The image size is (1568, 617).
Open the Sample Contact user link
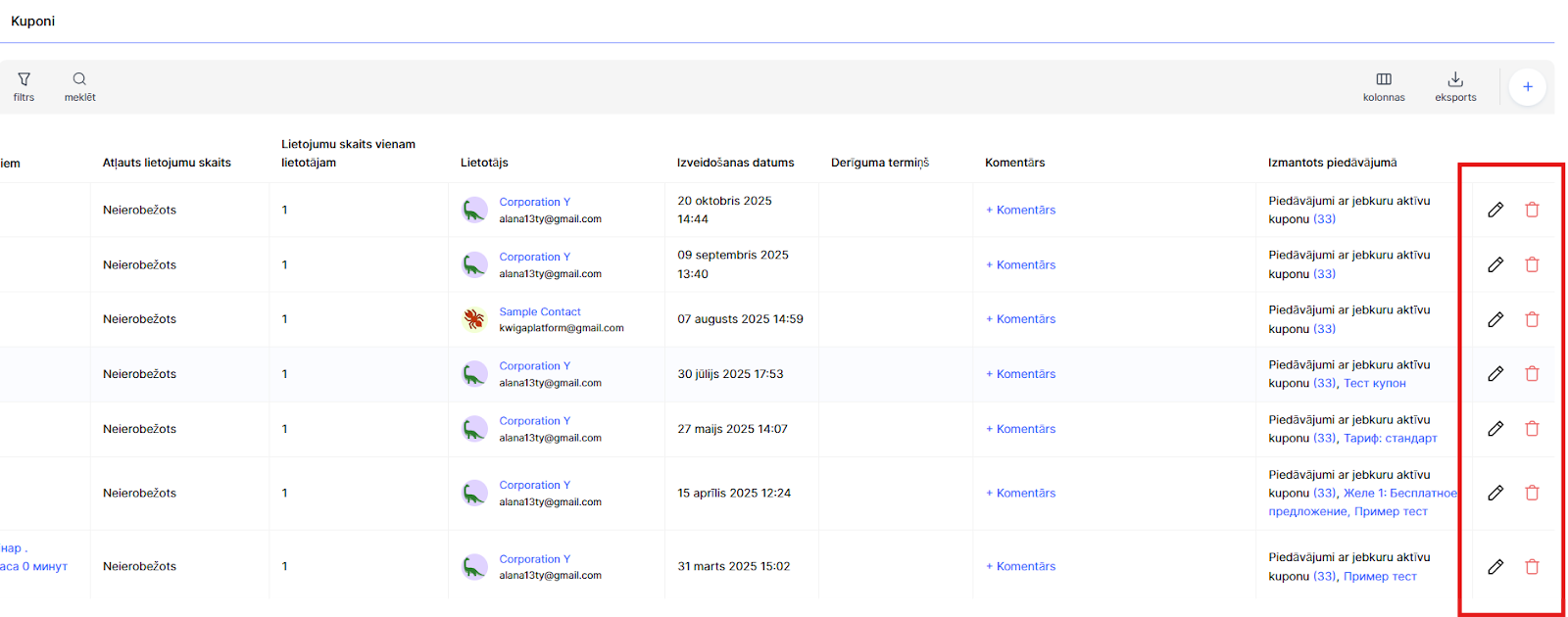pos(539,311)
